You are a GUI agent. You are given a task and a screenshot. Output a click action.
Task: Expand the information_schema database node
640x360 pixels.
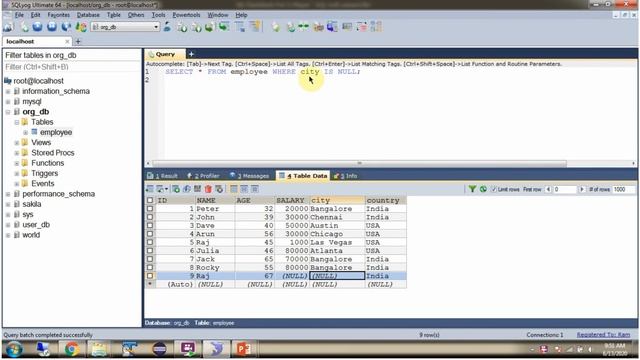(8, 91)
